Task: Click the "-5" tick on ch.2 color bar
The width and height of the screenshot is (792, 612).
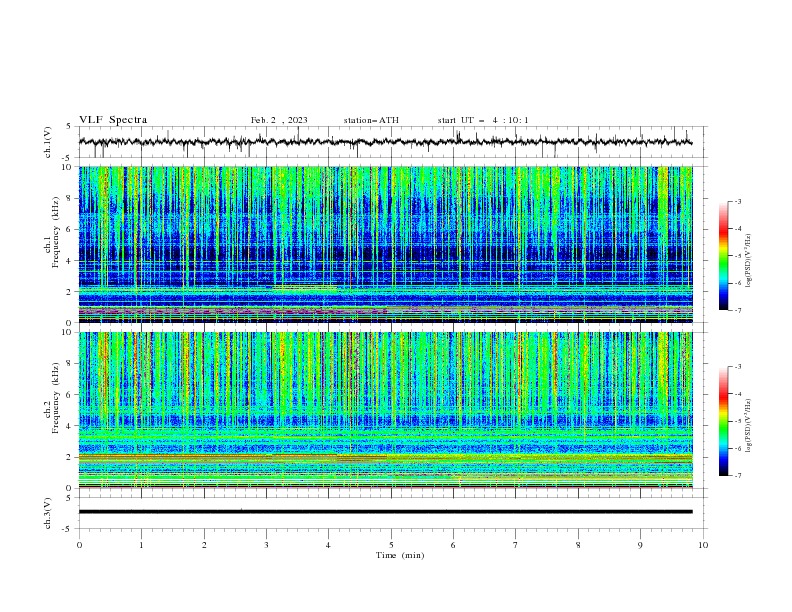Action: (738, 421)
